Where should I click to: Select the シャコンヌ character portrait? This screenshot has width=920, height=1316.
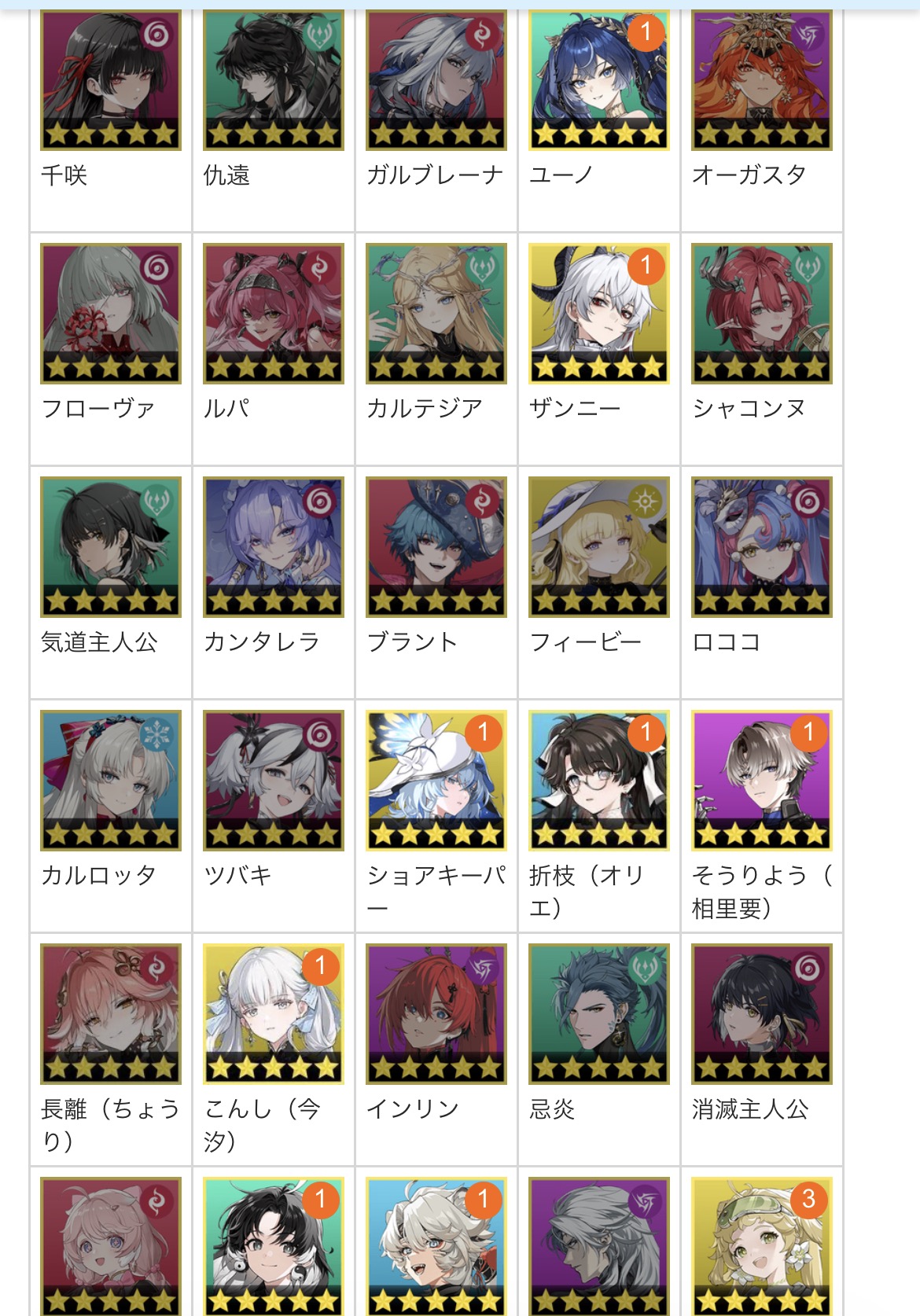coord(762,314)
